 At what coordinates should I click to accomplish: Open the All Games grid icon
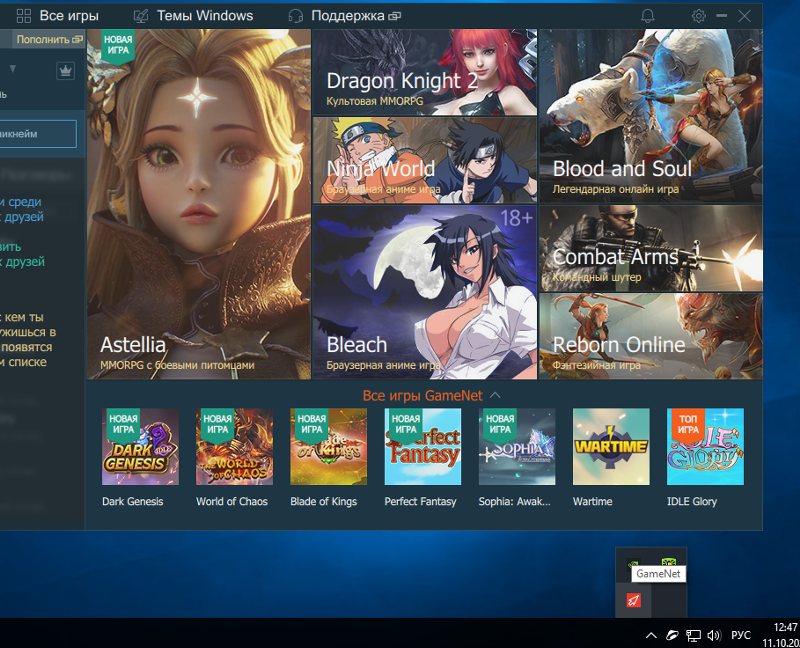pos(23,16)
